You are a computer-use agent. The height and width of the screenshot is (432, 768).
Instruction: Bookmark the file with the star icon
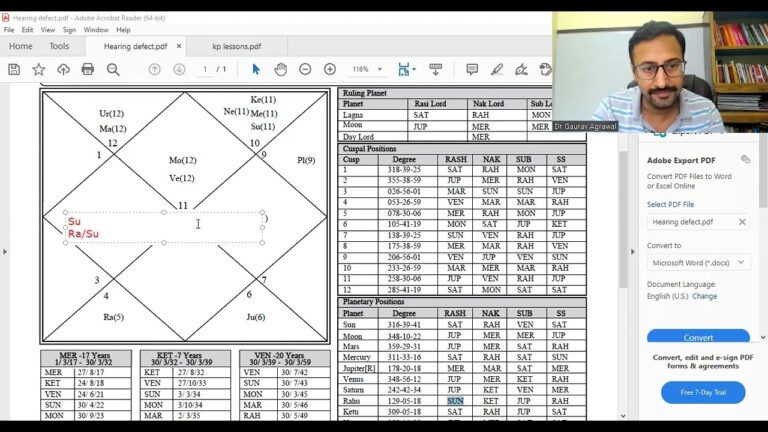[x=39, y=70]
